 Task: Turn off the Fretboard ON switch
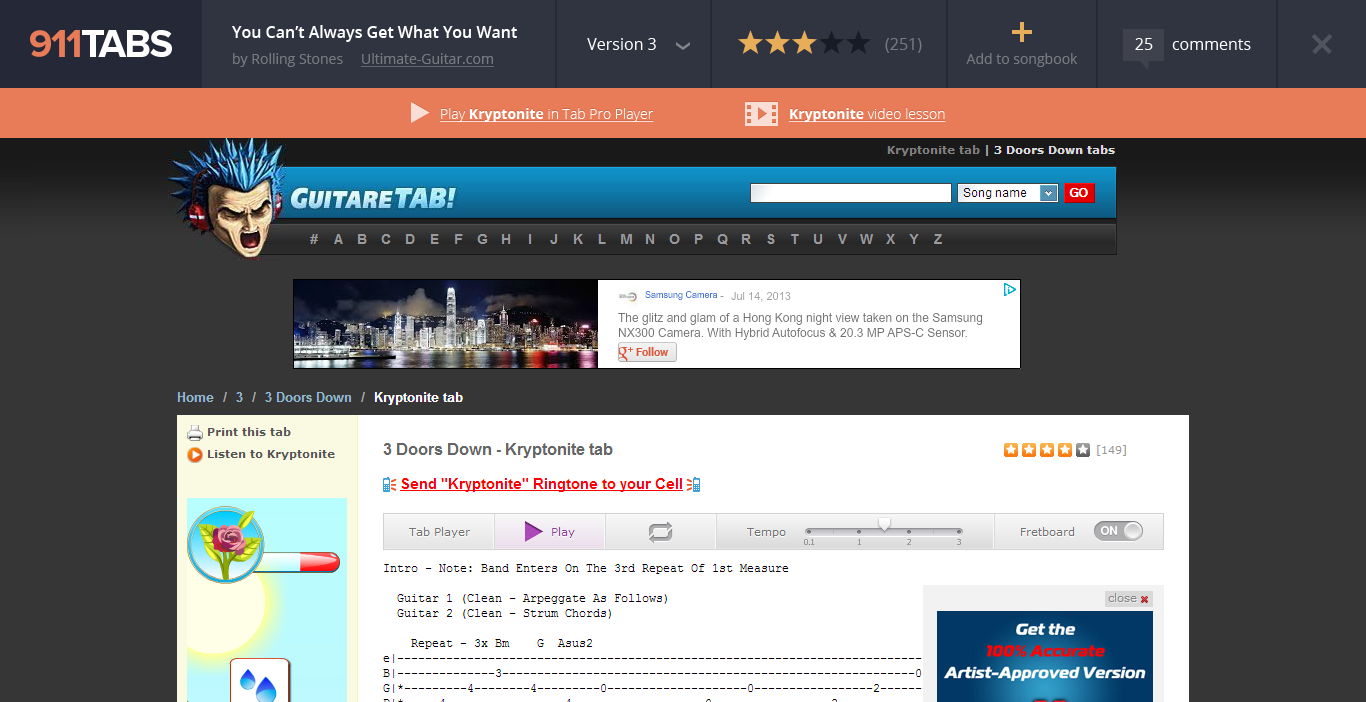coord(1118,531)
